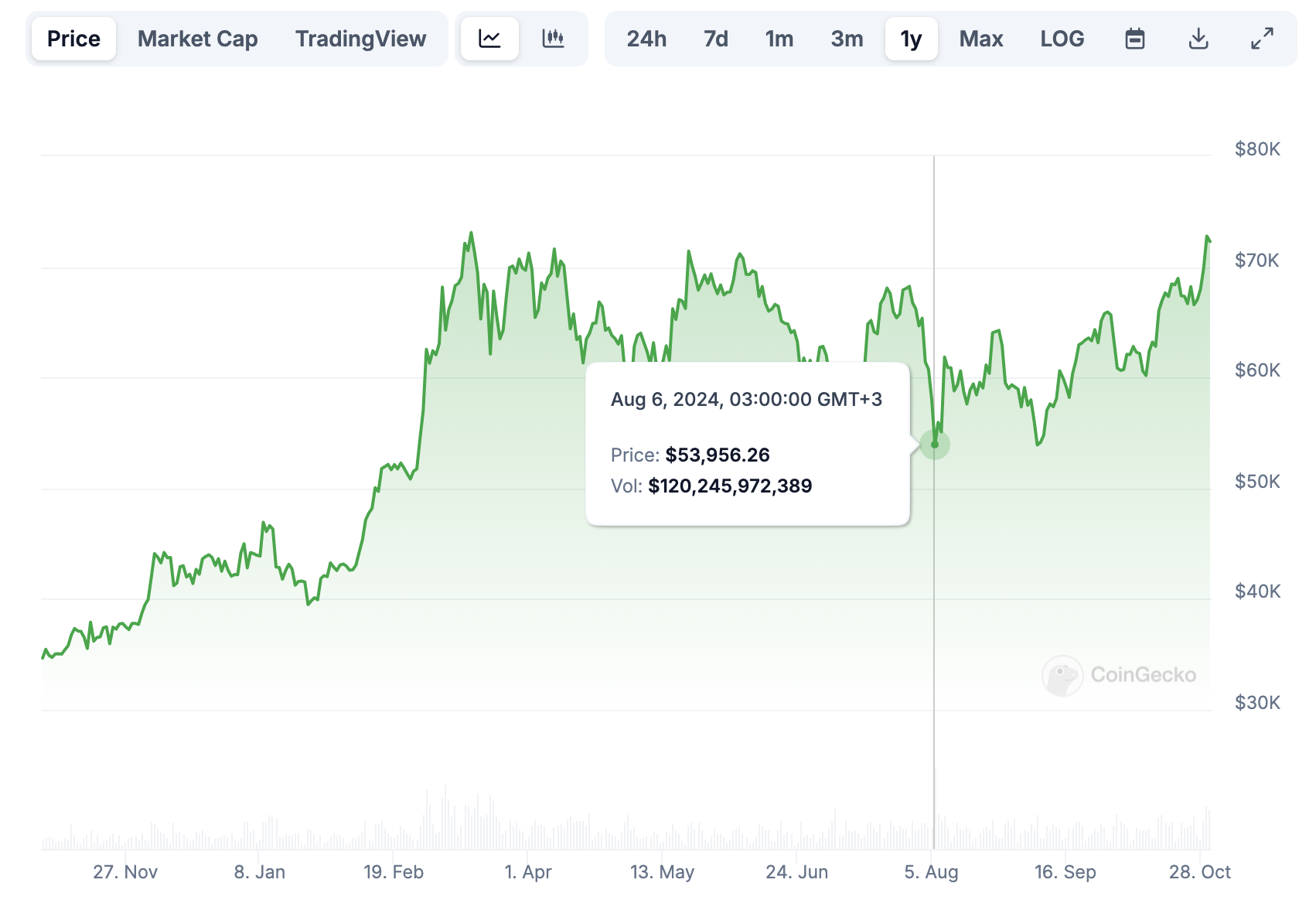Toggle the LOG scale option

[1062, 39]
